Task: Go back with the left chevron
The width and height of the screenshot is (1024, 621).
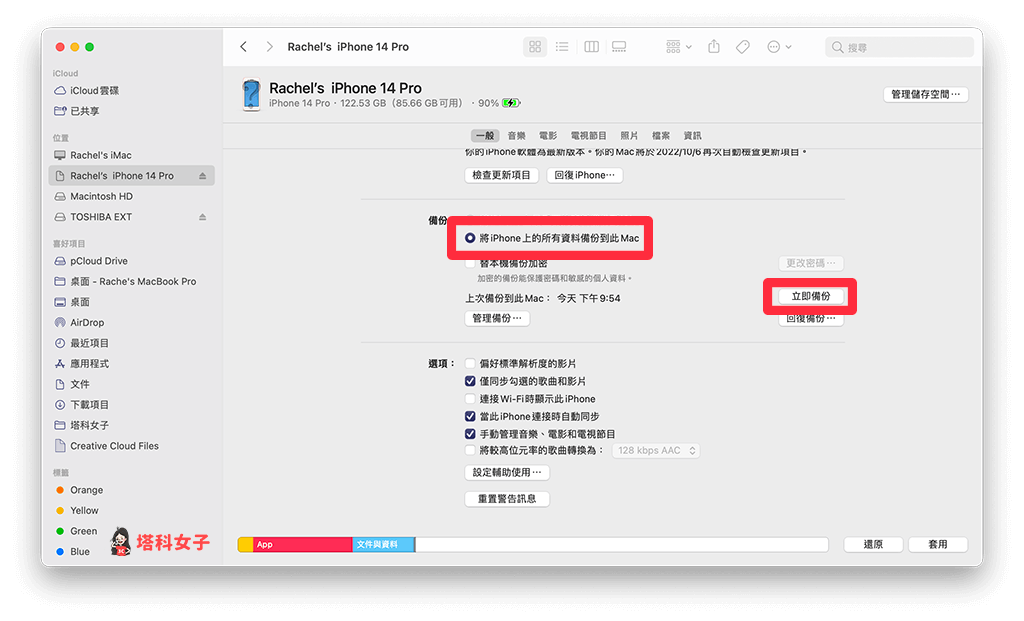Action: pos(244,47)
